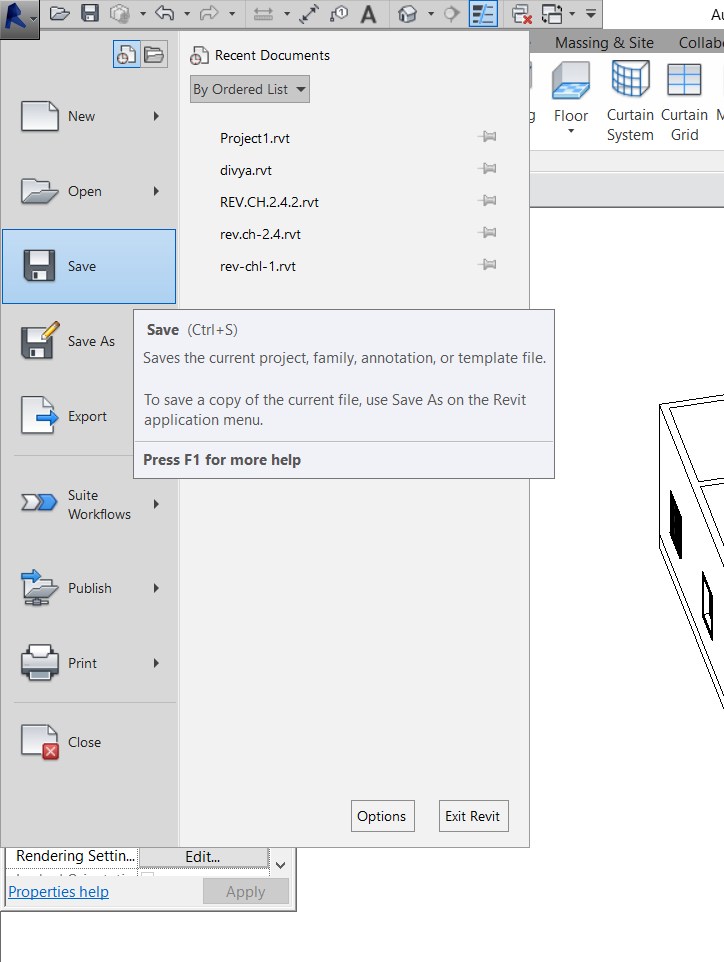Choose Open in the application menu
This screenshot has width=724, height=962.
pos(89,191)
